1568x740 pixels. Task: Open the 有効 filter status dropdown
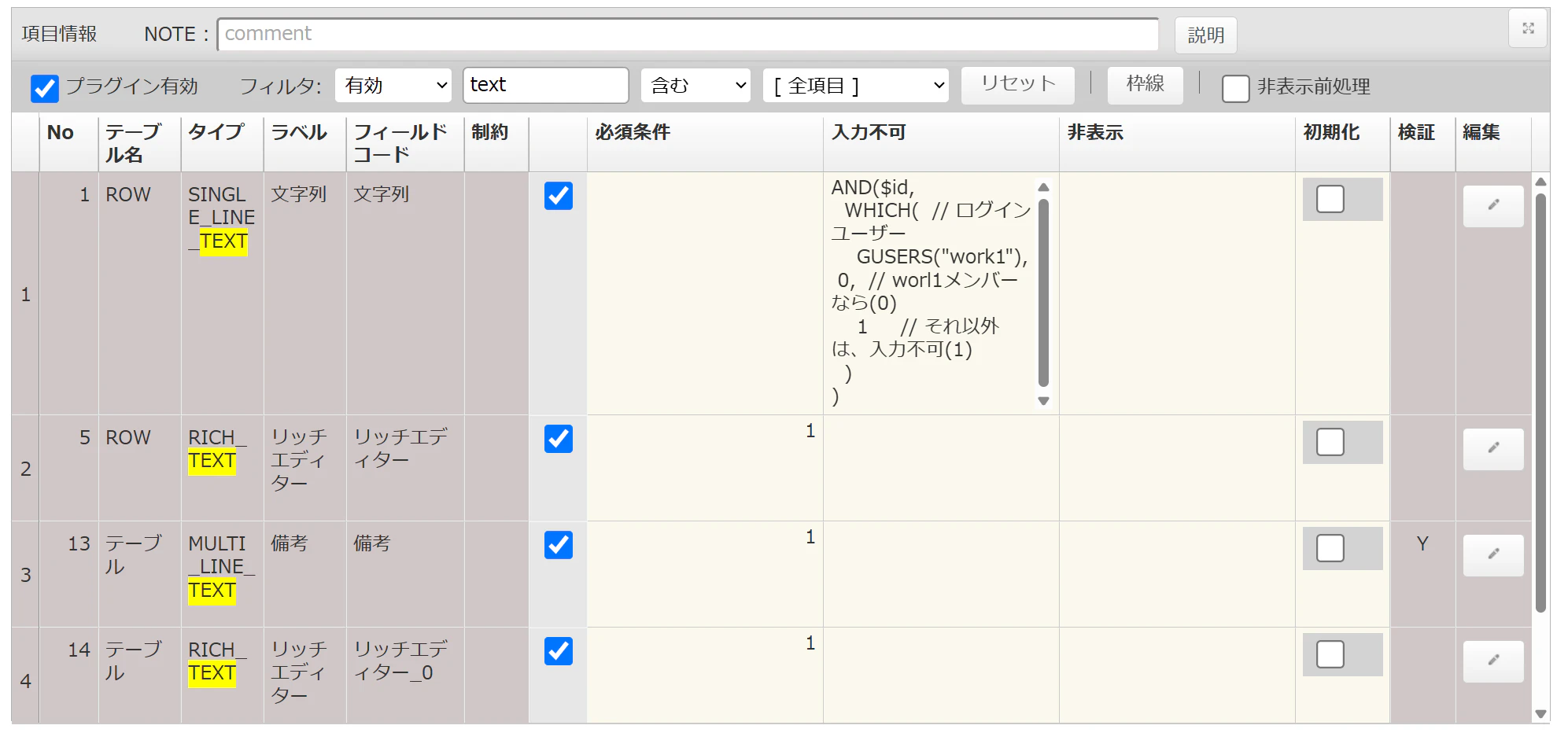pos(393,85)
